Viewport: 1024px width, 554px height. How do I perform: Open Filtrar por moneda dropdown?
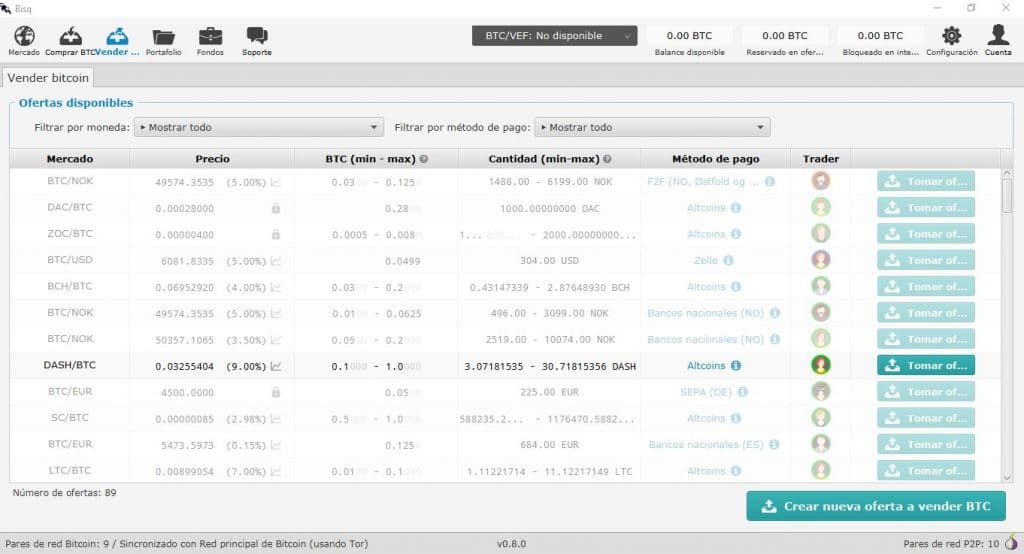(259, 127)
